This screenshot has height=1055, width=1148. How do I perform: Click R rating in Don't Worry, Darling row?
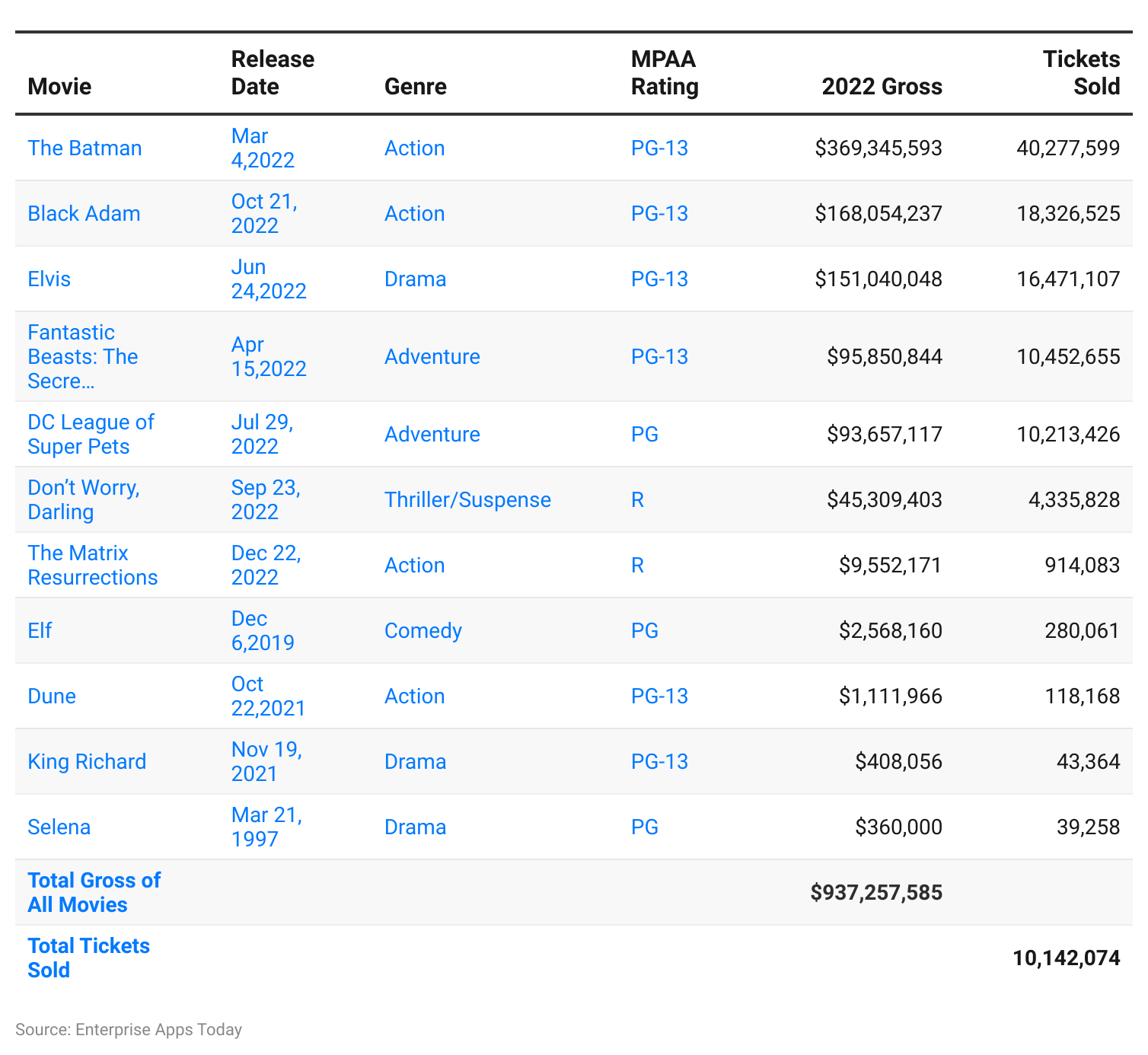[x=638, y=499]
